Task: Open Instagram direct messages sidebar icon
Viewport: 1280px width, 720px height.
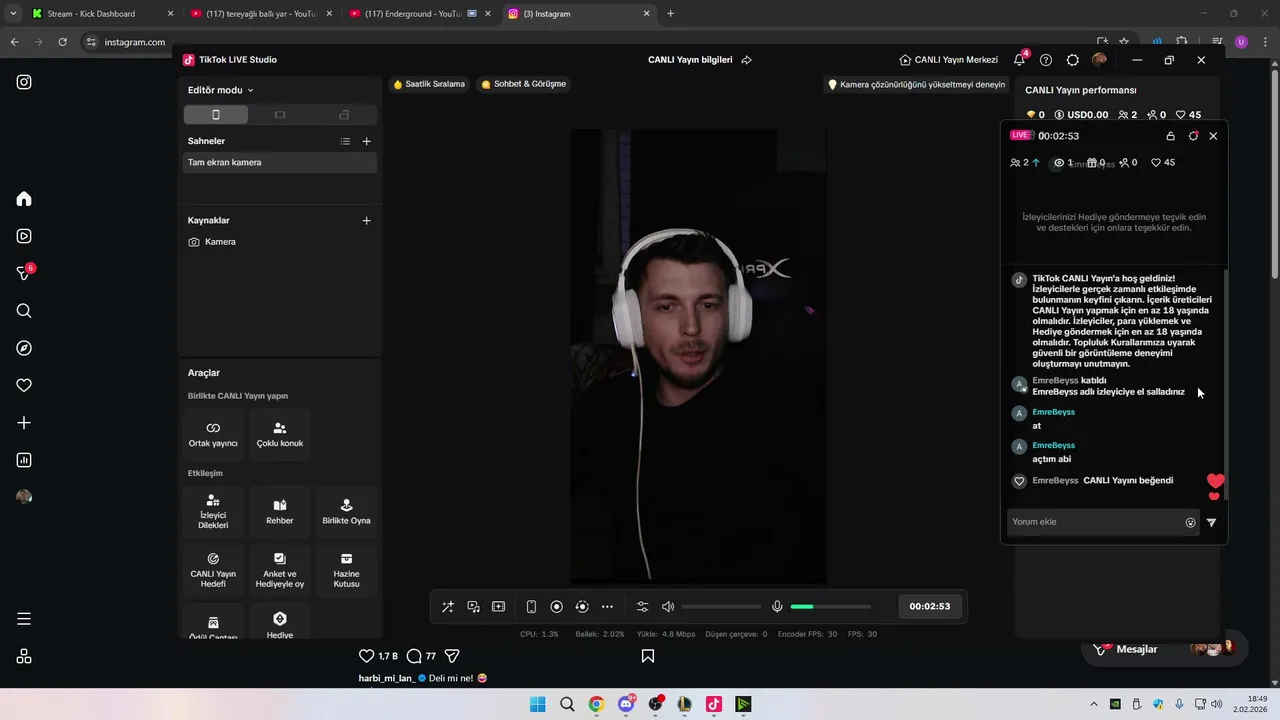Action: point(24,273)
